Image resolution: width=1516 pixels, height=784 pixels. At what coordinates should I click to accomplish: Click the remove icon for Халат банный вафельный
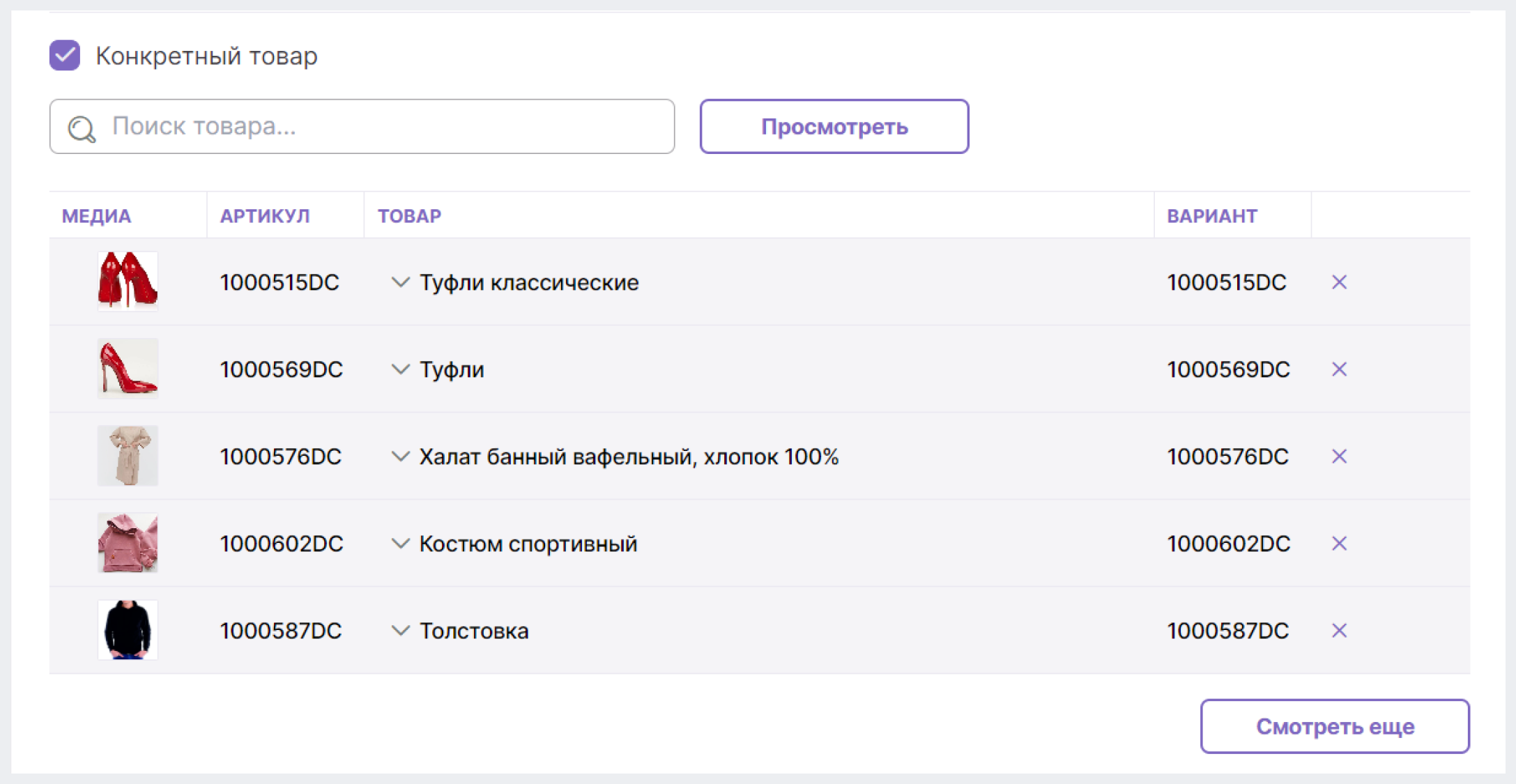1340,456
